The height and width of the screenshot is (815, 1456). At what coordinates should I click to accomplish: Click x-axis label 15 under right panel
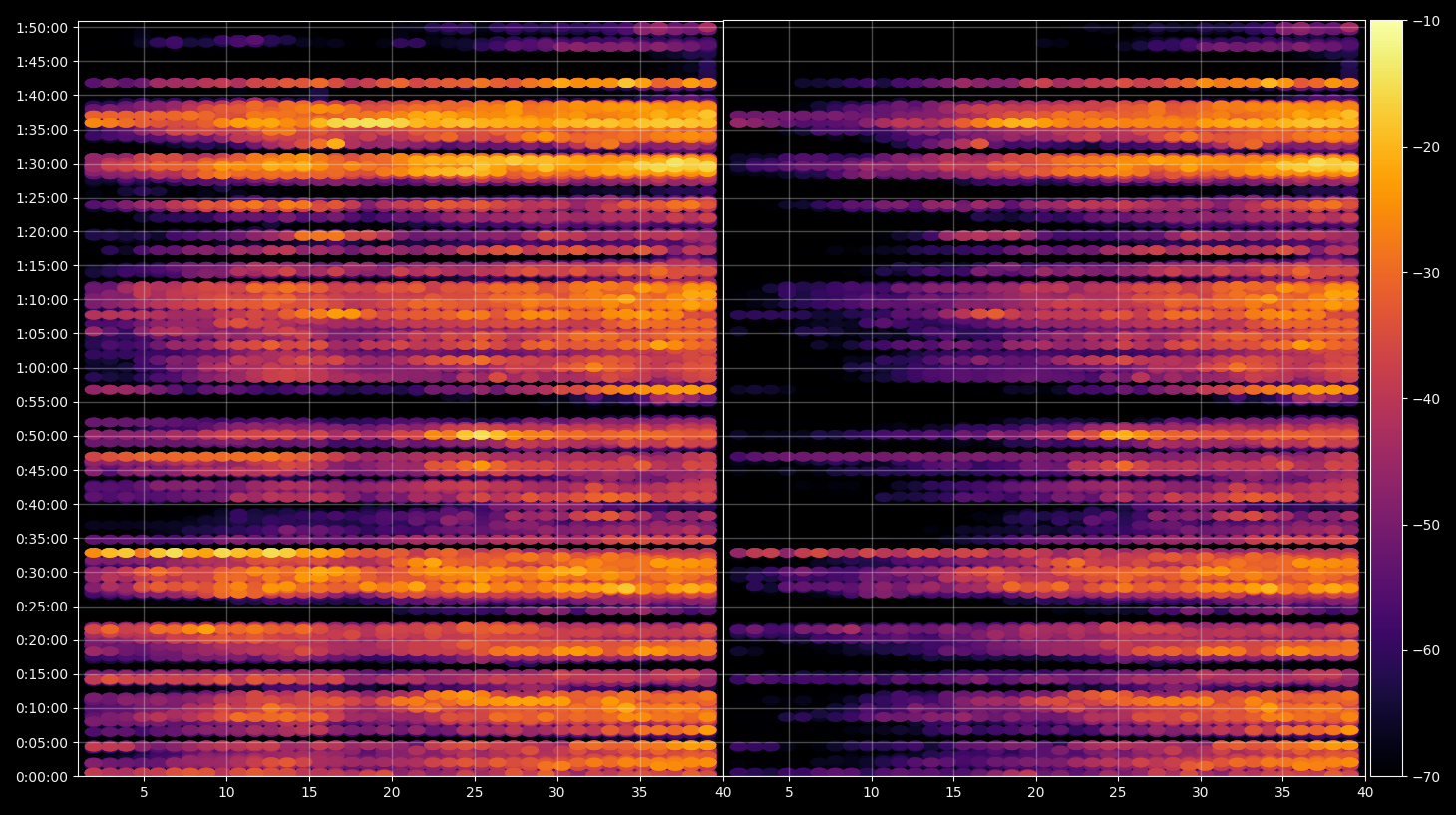(953, 793)
